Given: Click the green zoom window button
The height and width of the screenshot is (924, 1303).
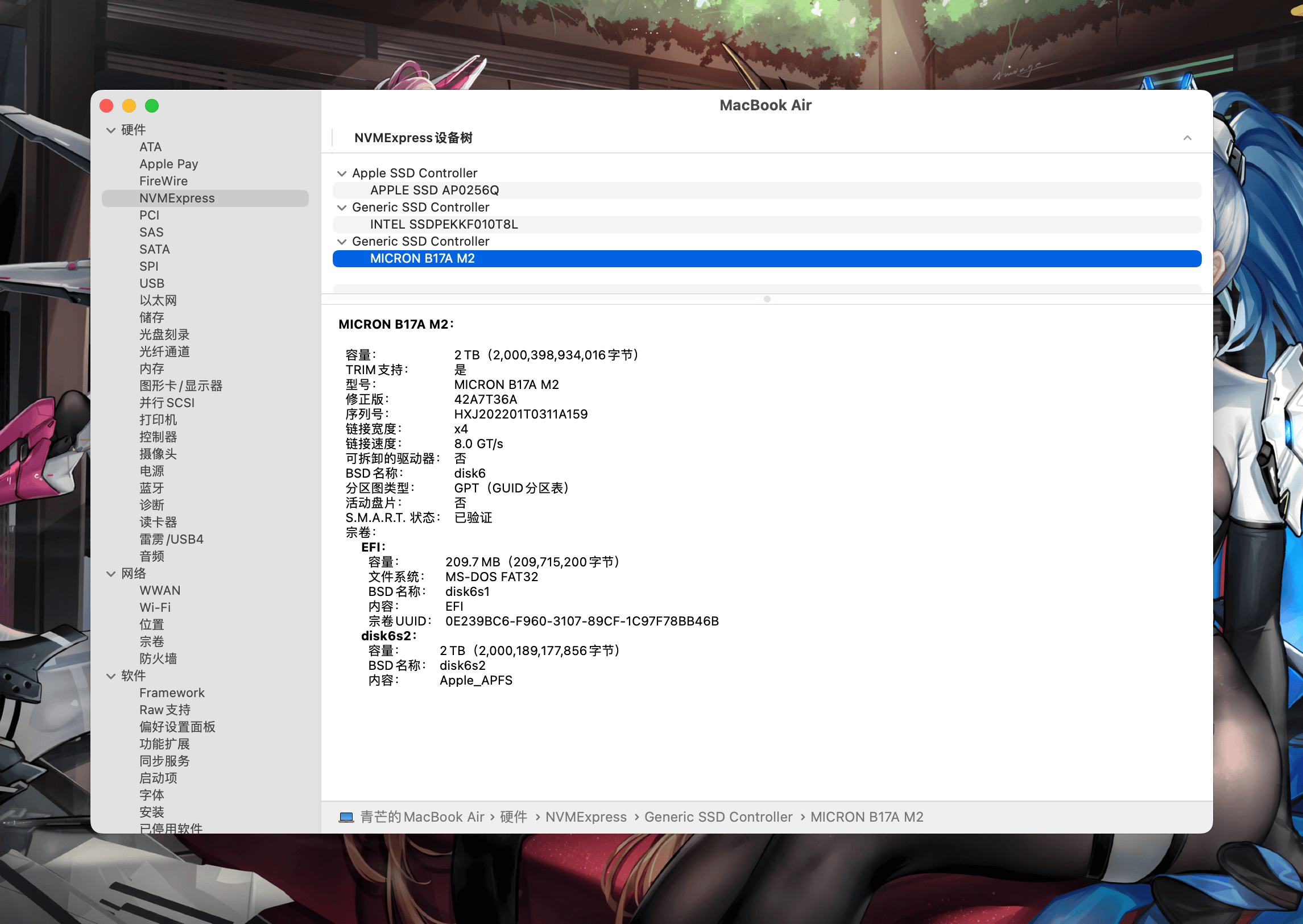Looking at the screenshot, I should [152, 106].
